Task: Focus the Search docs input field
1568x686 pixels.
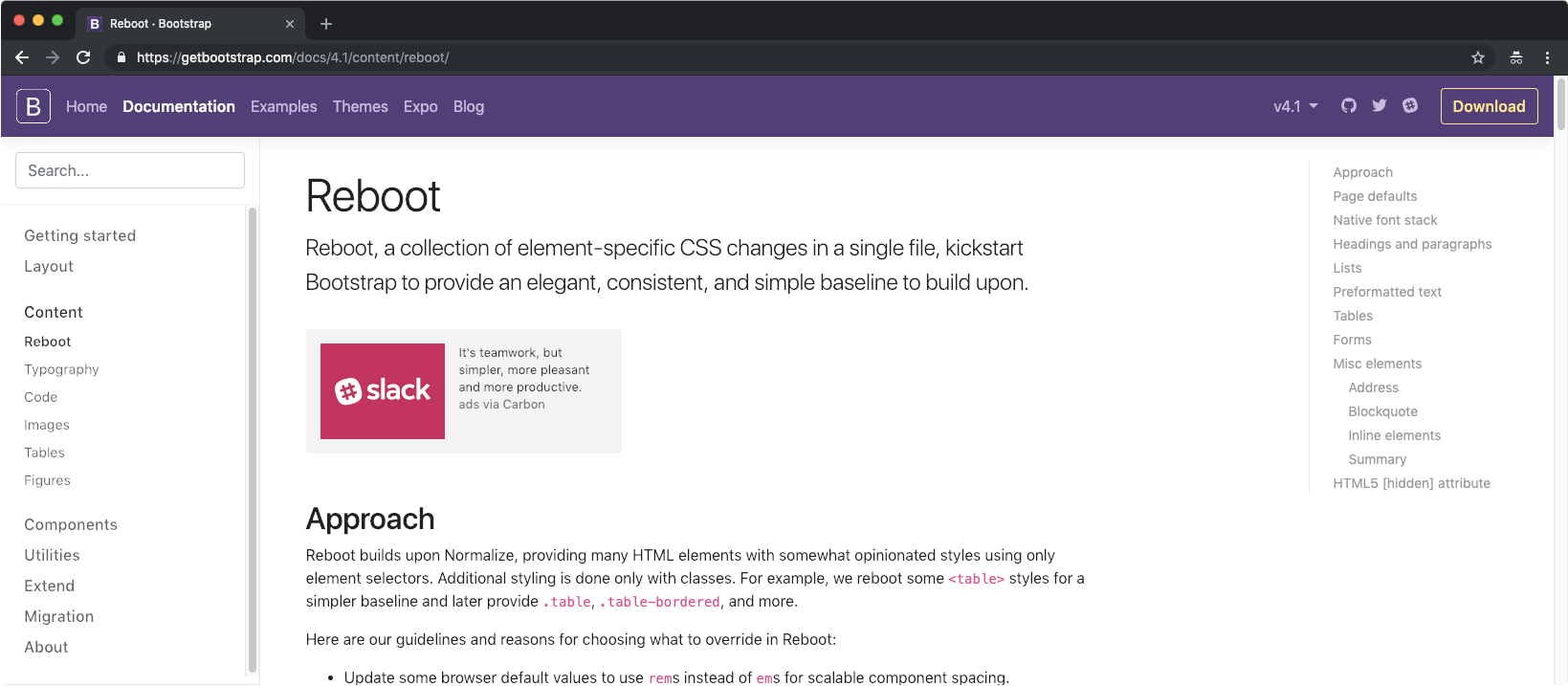Action: [x=130, y=170]
